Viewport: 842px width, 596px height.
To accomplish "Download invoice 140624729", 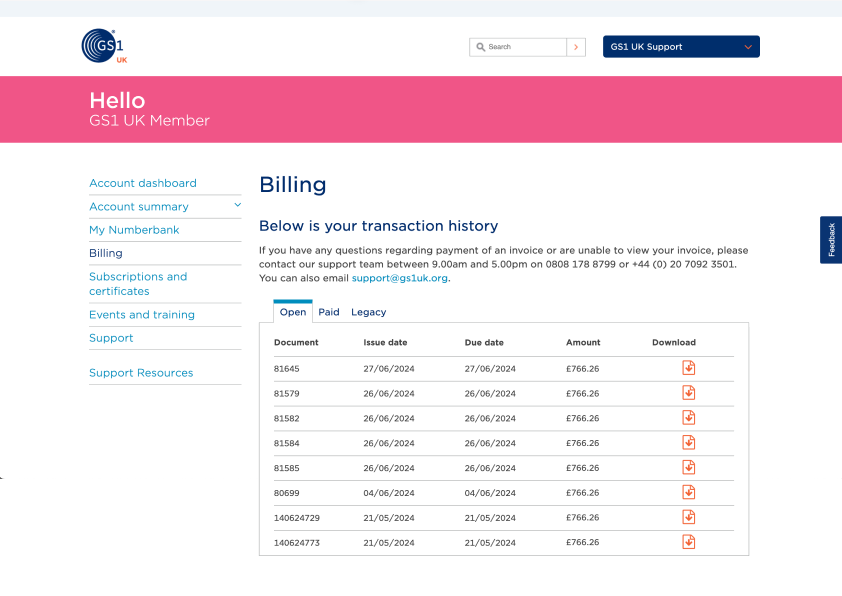I will [x=688, y=517].
